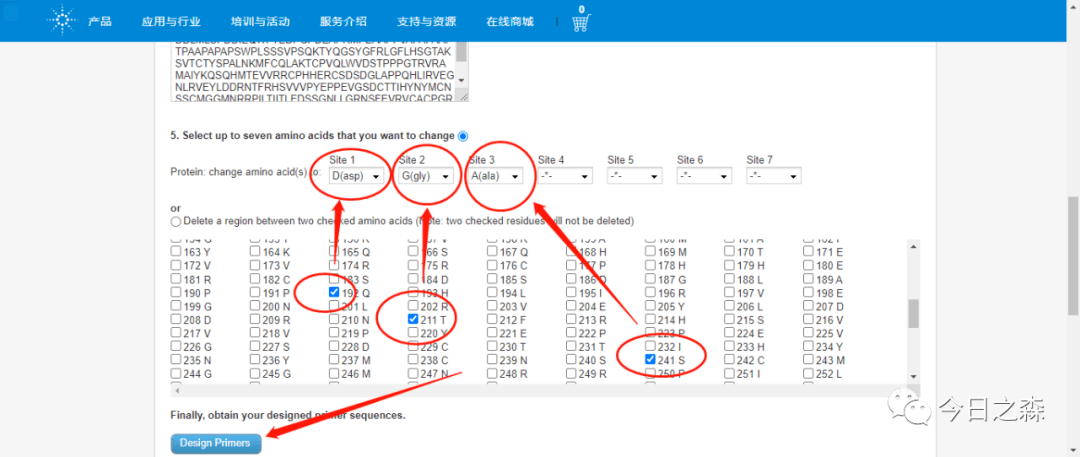The height and width of the screenshot is (457, 1080).
Task: Open the Site 4 dropdown
Action: 565,176
